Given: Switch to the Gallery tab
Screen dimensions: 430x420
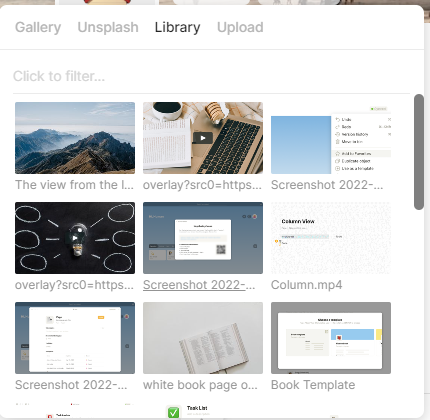Looking at the screenshot, I should pyautogui.click(x=38, y=27).
